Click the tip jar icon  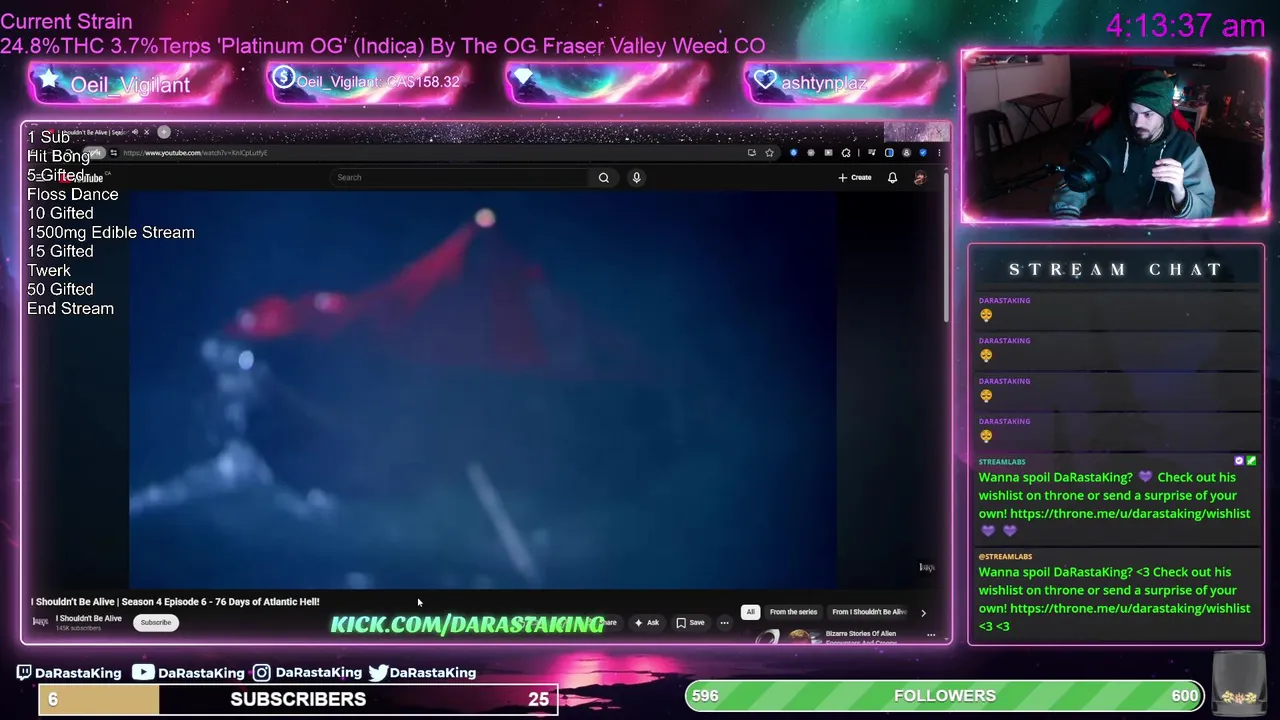click(1239, 684)
